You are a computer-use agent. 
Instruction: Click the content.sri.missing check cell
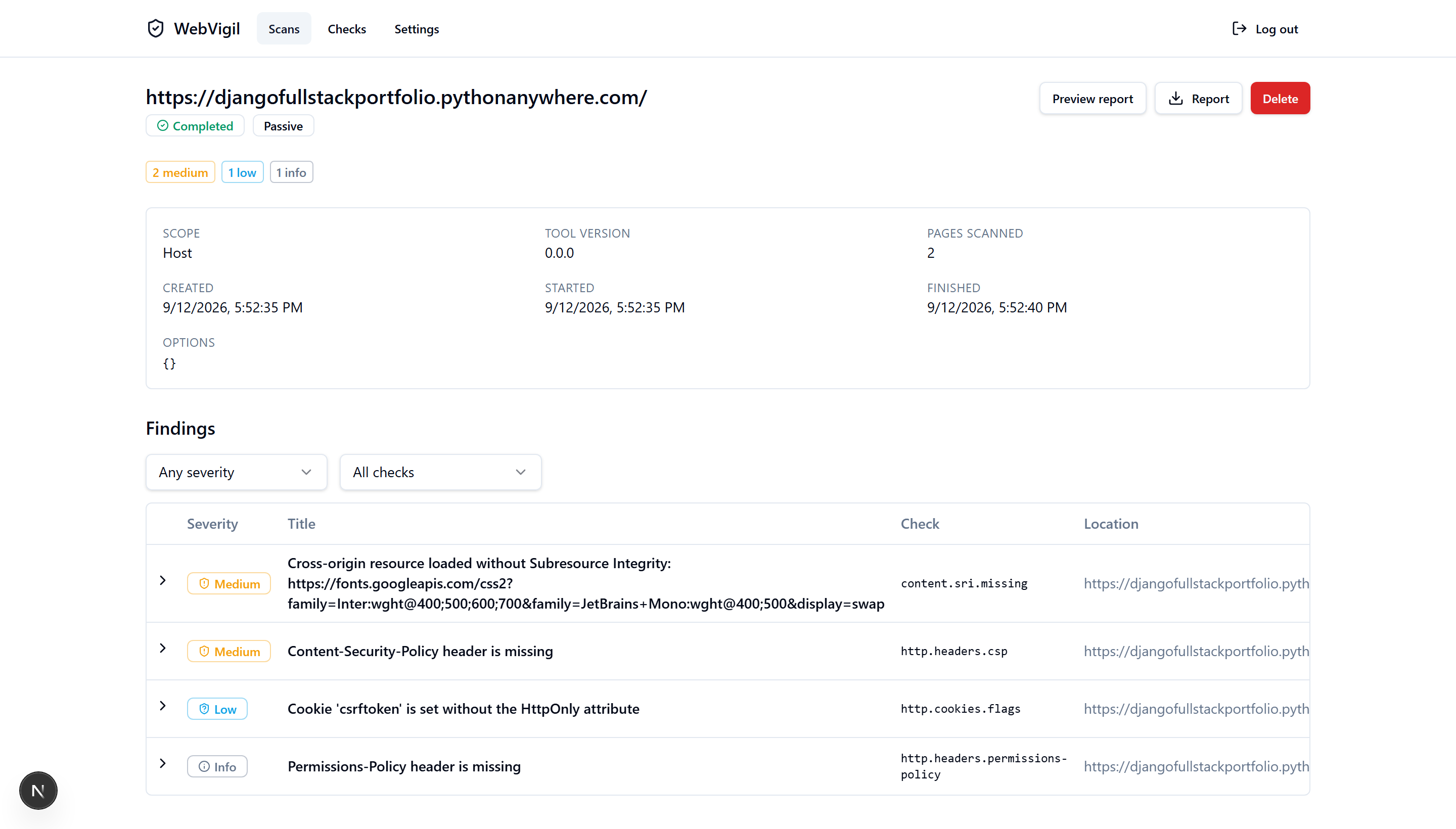964,584
